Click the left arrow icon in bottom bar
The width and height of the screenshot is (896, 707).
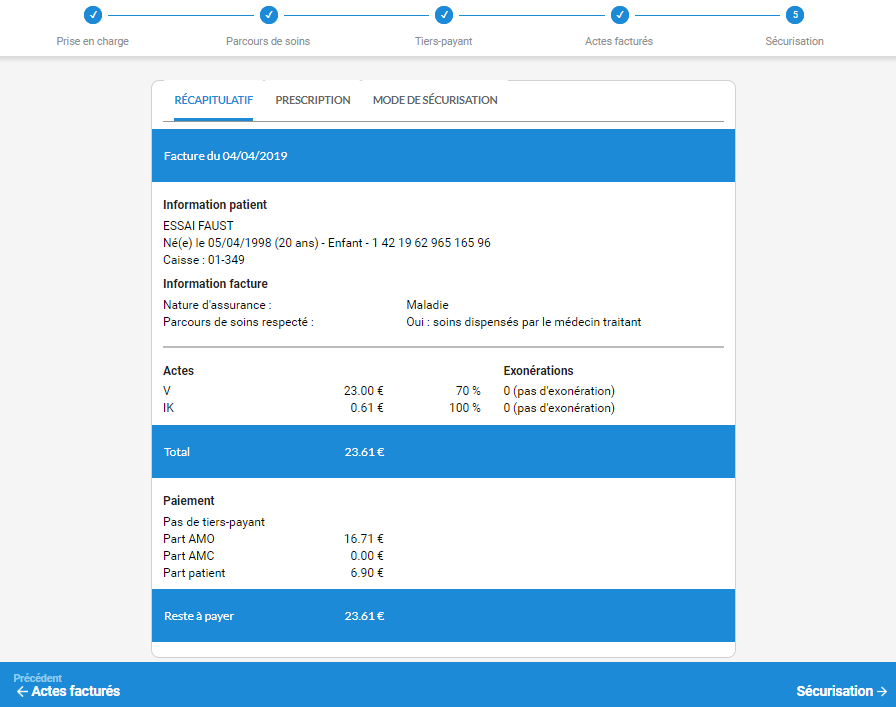22,691
